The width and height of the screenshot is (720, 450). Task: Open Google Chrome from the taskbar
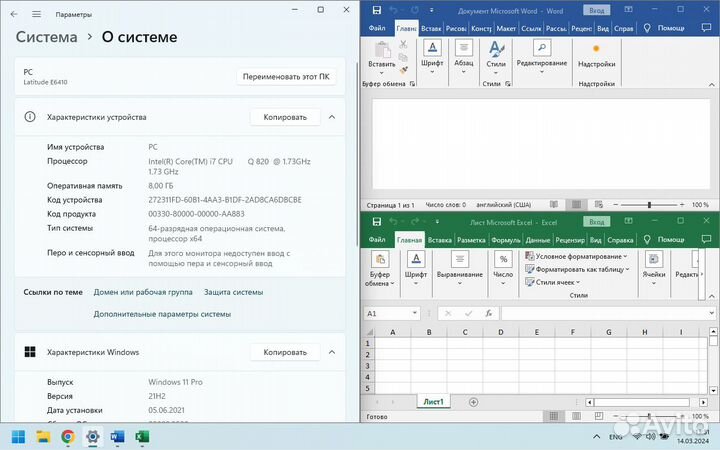pos(68,436)
